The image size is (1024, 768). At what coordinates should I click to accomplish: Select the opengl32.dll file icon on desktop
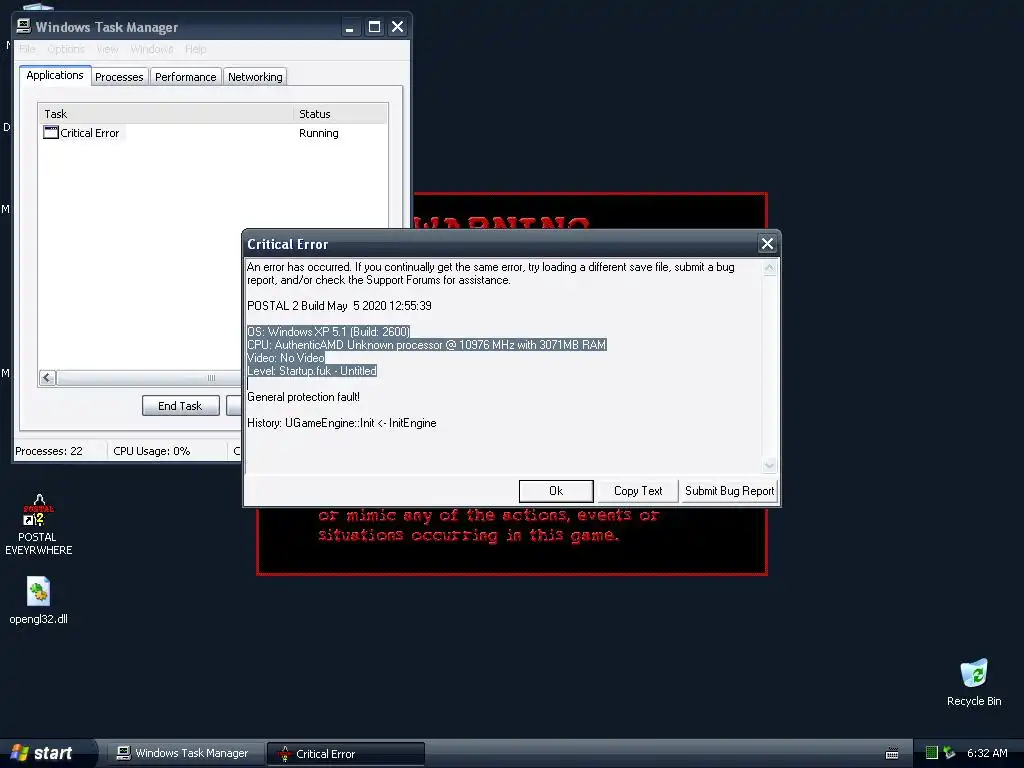tap(39, 592)
